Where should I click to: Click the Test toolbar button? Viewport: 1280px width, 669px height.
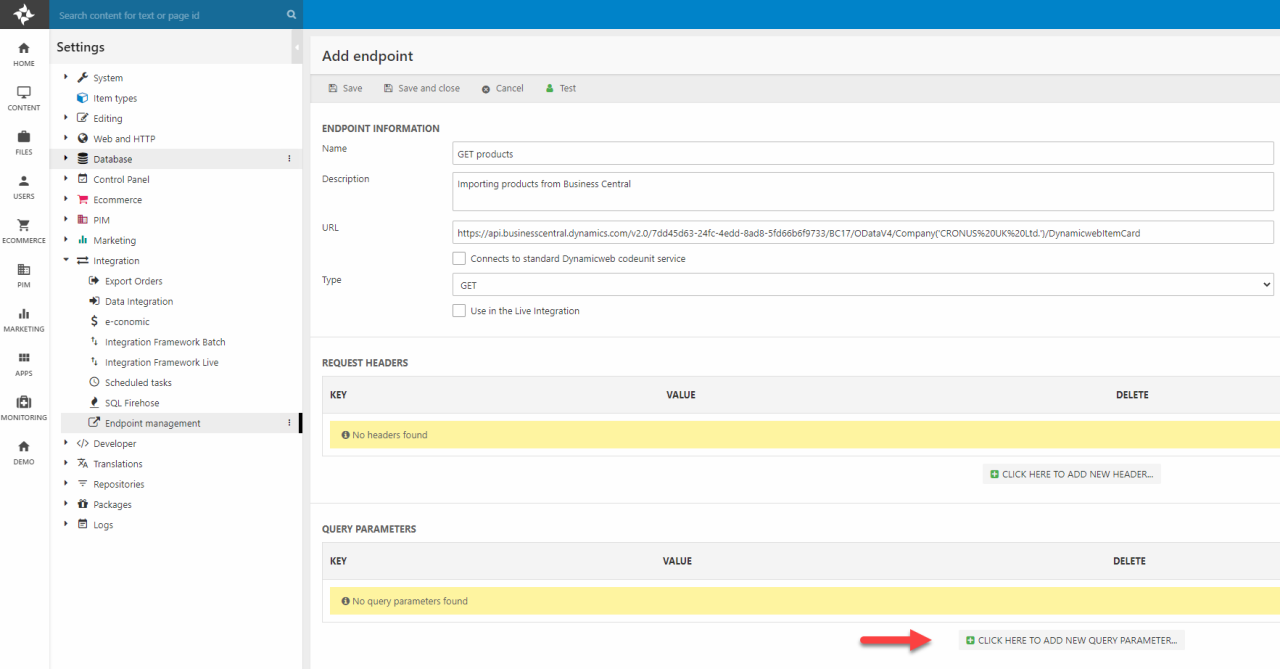click(x=561, y=88)
